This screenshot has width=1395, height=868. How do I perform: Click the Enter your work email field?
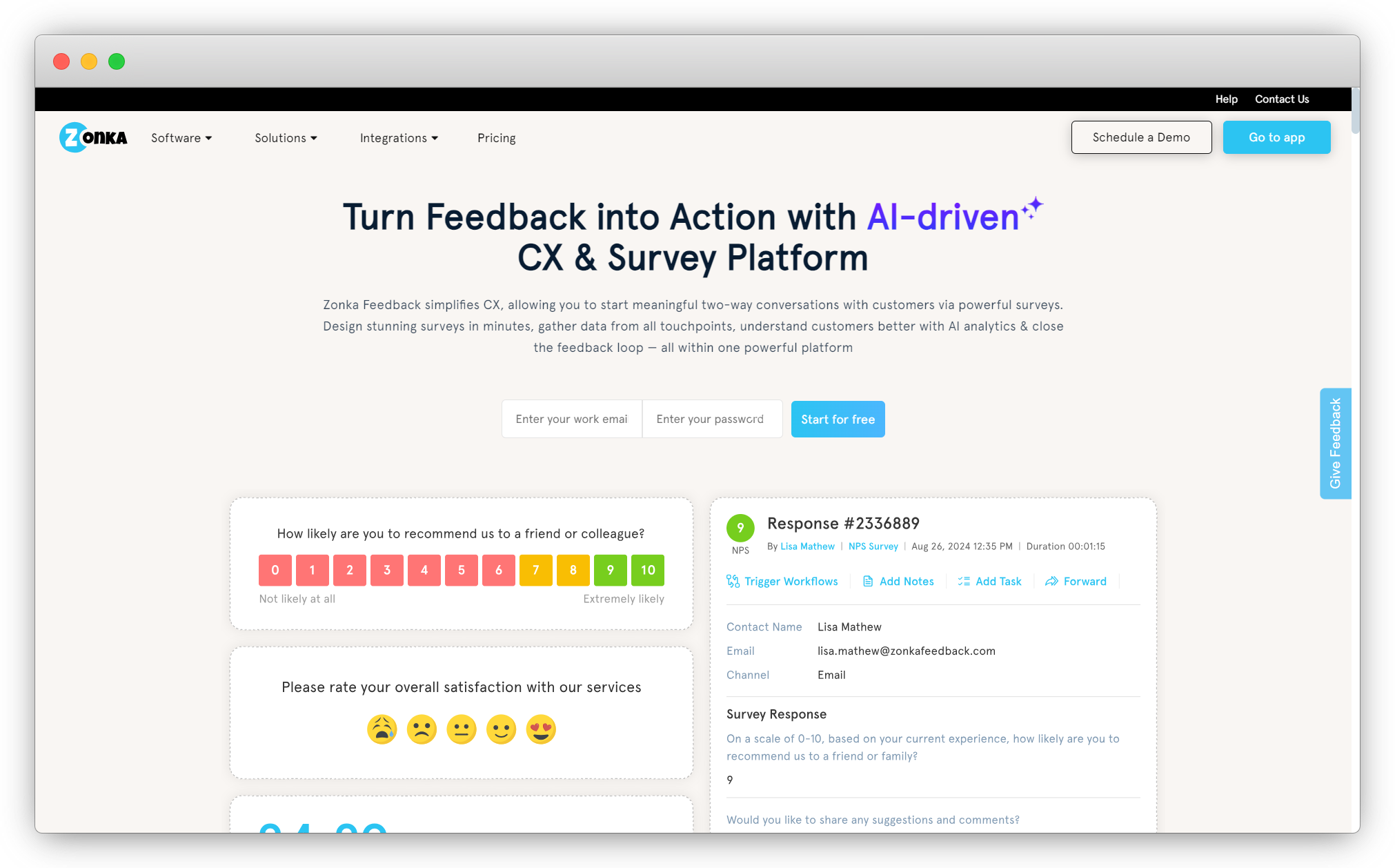570,419
